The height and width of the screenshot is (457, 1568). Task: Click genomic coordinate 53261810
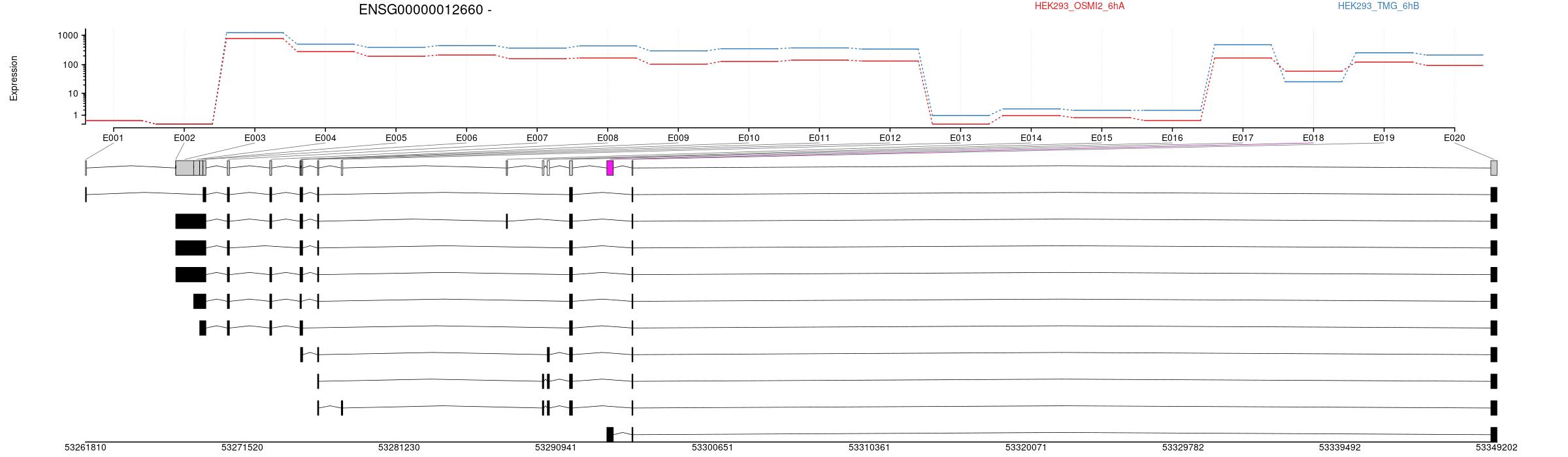(x=86, y=448)
